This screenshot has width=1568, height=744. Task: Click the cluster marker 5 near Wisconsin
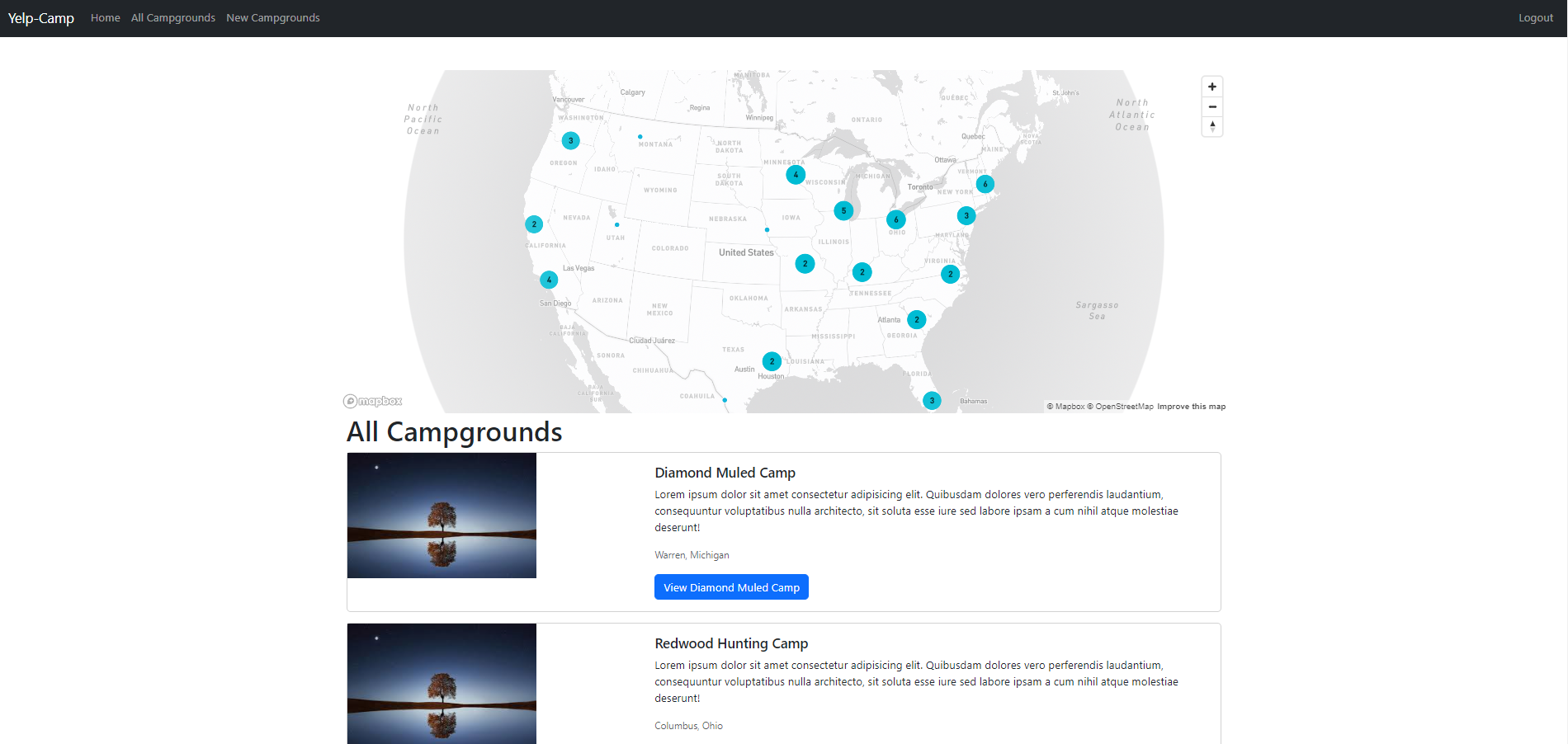[x=843, y=210]
